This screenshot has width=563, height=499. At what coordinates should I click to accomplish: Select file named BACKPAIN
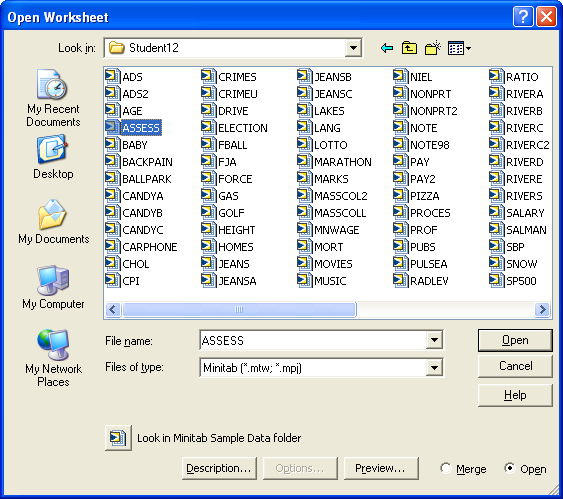(147, 162)
